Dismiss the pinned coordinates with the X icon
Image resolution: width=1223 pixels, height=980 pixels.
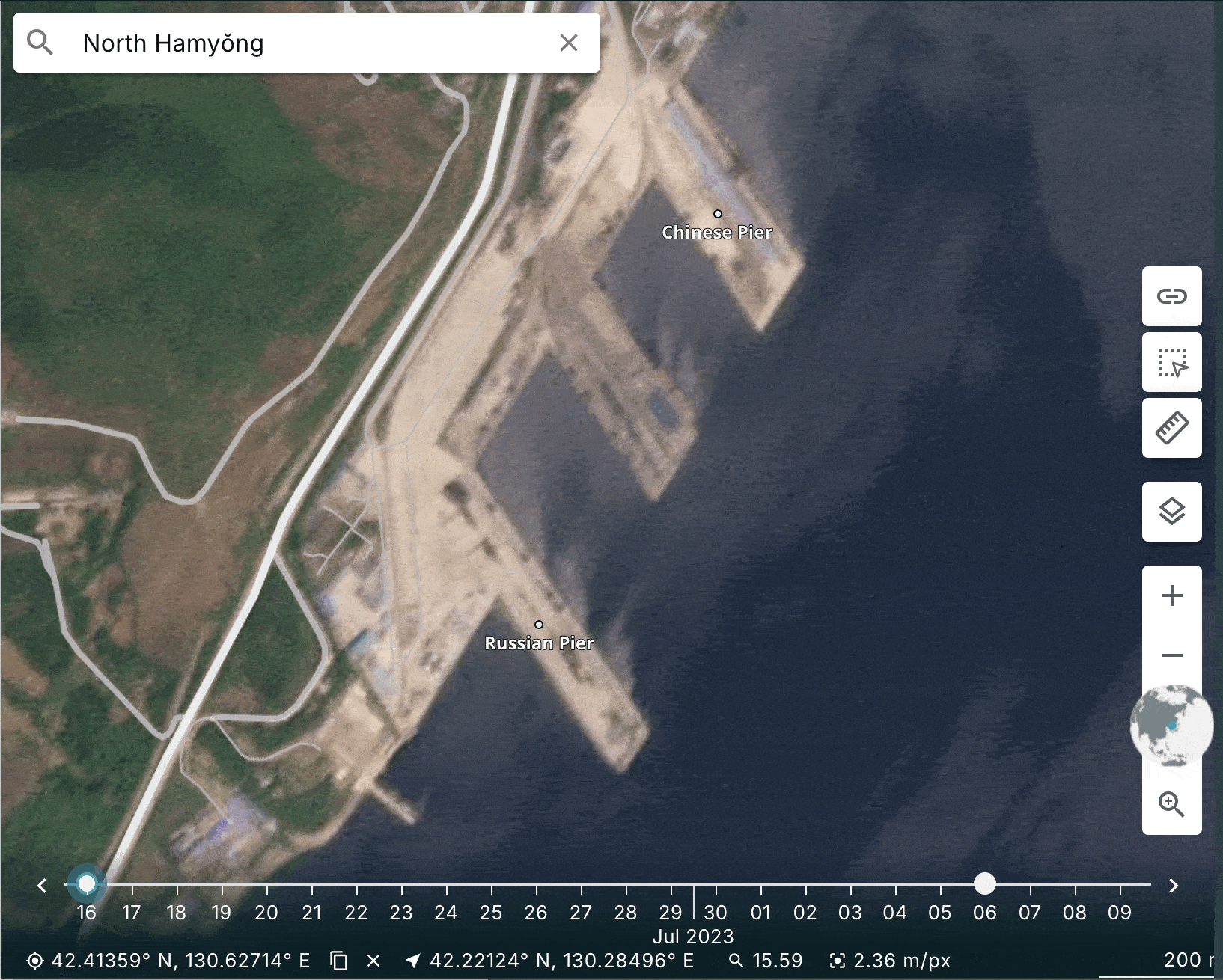(x=373, y=961)
